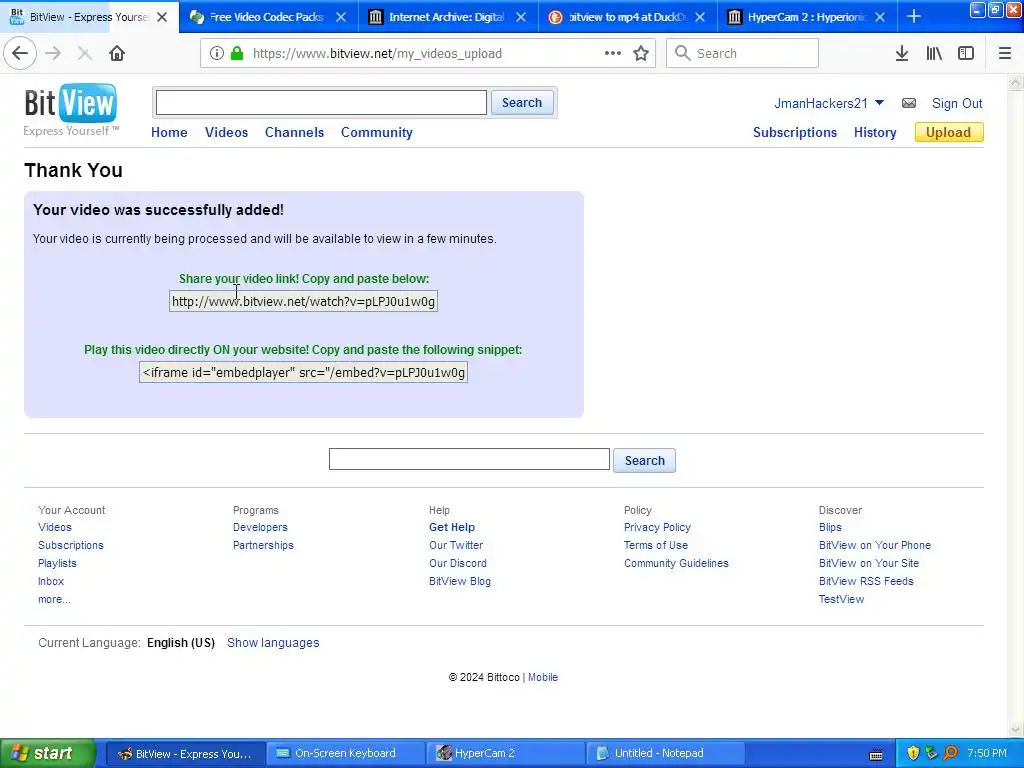
Task: Open the Firefox library icon
Action: [934, 54]
